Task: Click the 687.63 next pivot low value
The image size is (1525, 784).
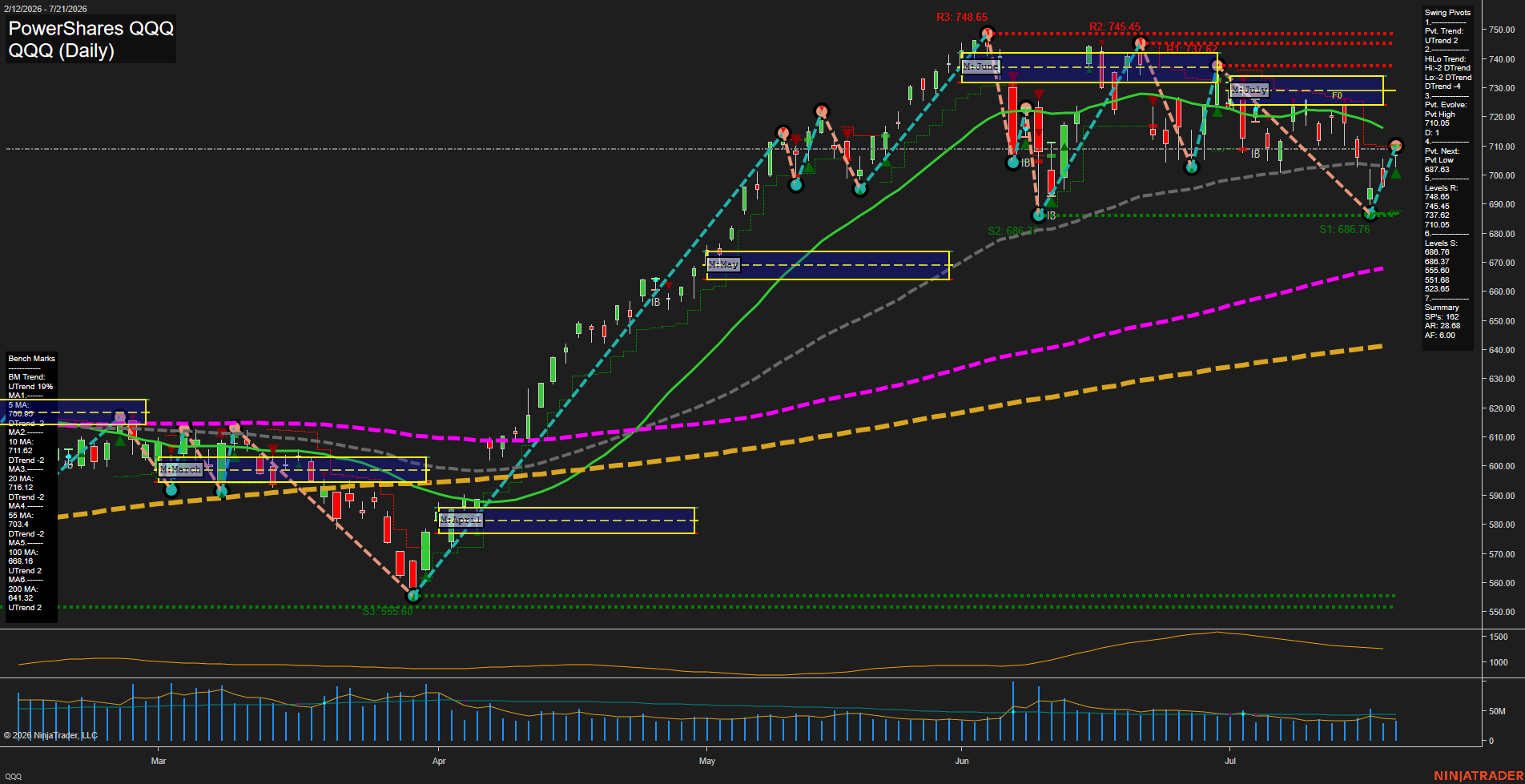Action: point(1437,170)
